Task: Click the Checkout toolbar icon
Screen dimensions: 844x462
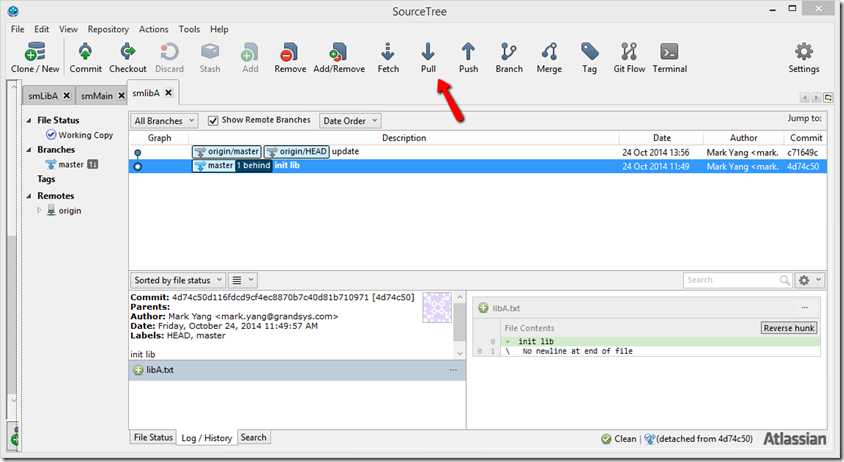Action: pyautogui.click(x=128, y=58)
